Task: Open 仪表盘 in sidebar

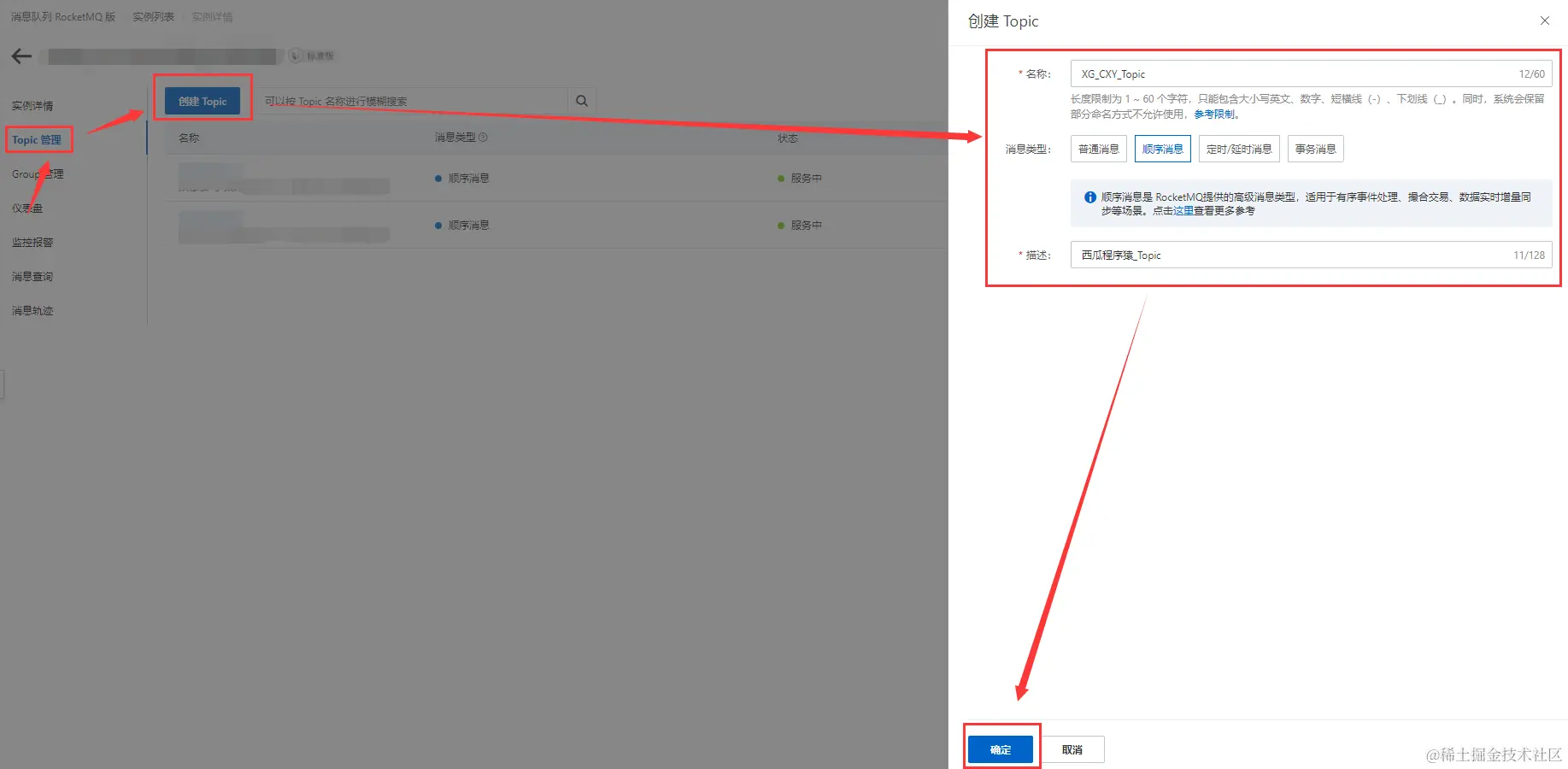Action: click(x=27, y=208)
